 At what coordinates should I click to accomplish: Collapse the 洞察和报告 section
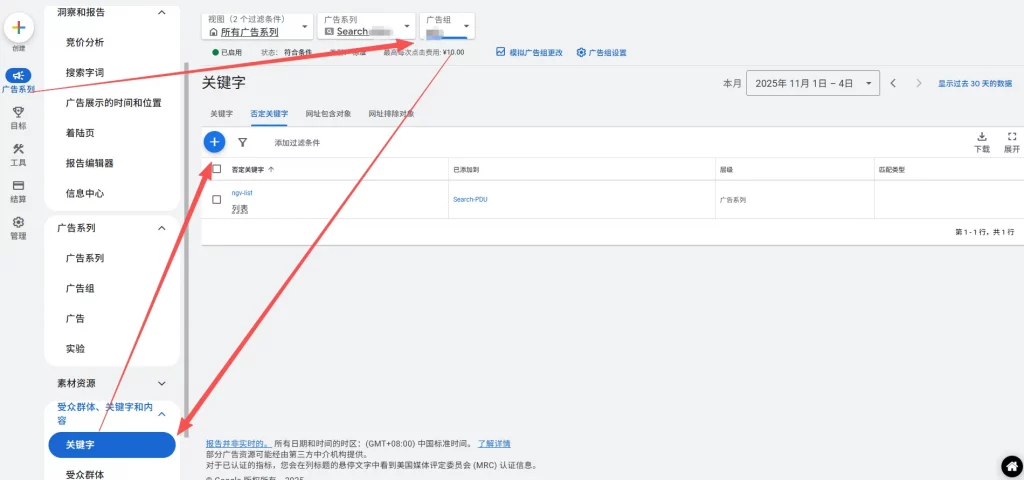162,12
